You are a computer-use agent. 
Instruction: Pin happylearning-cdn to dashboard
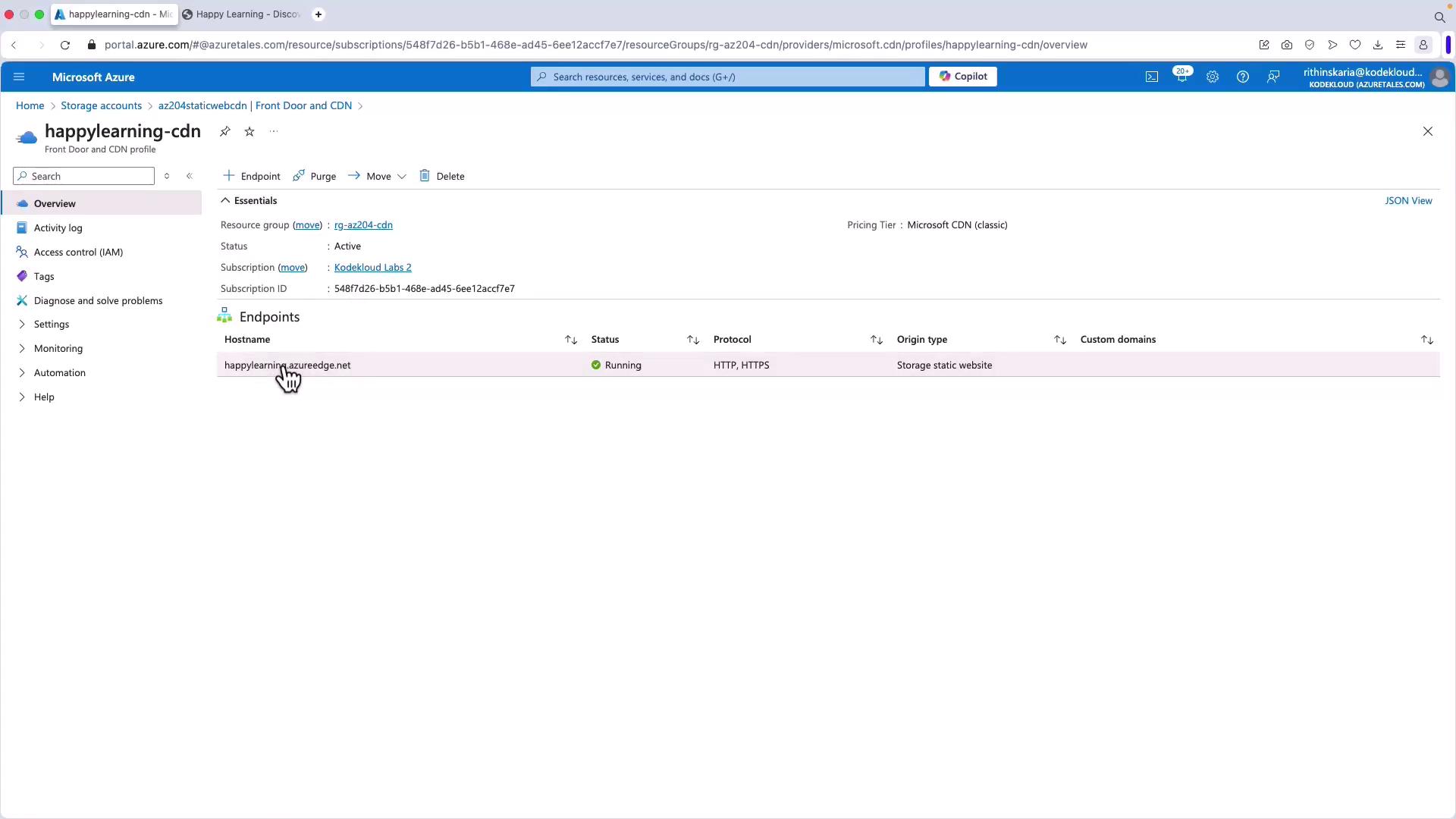click(x=224, y=131)
